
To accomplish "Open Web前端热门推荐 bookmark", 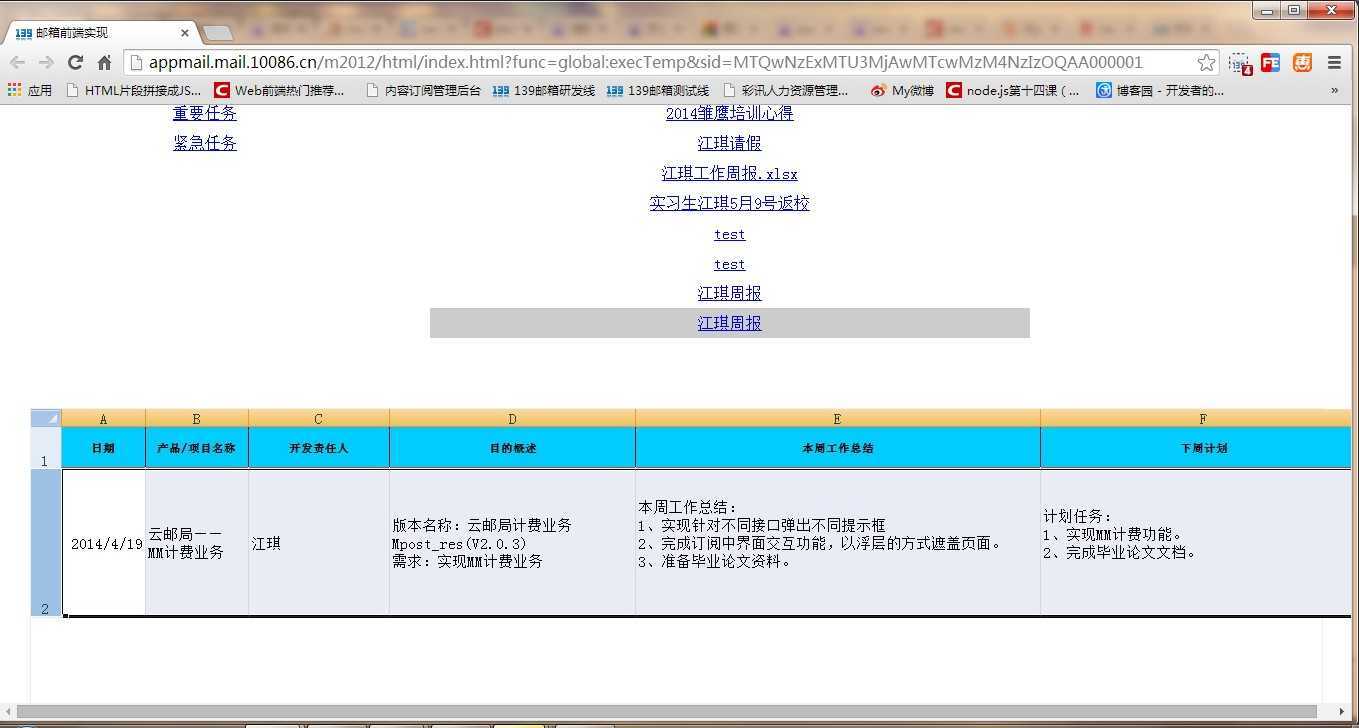I will (x=280, y=90).
